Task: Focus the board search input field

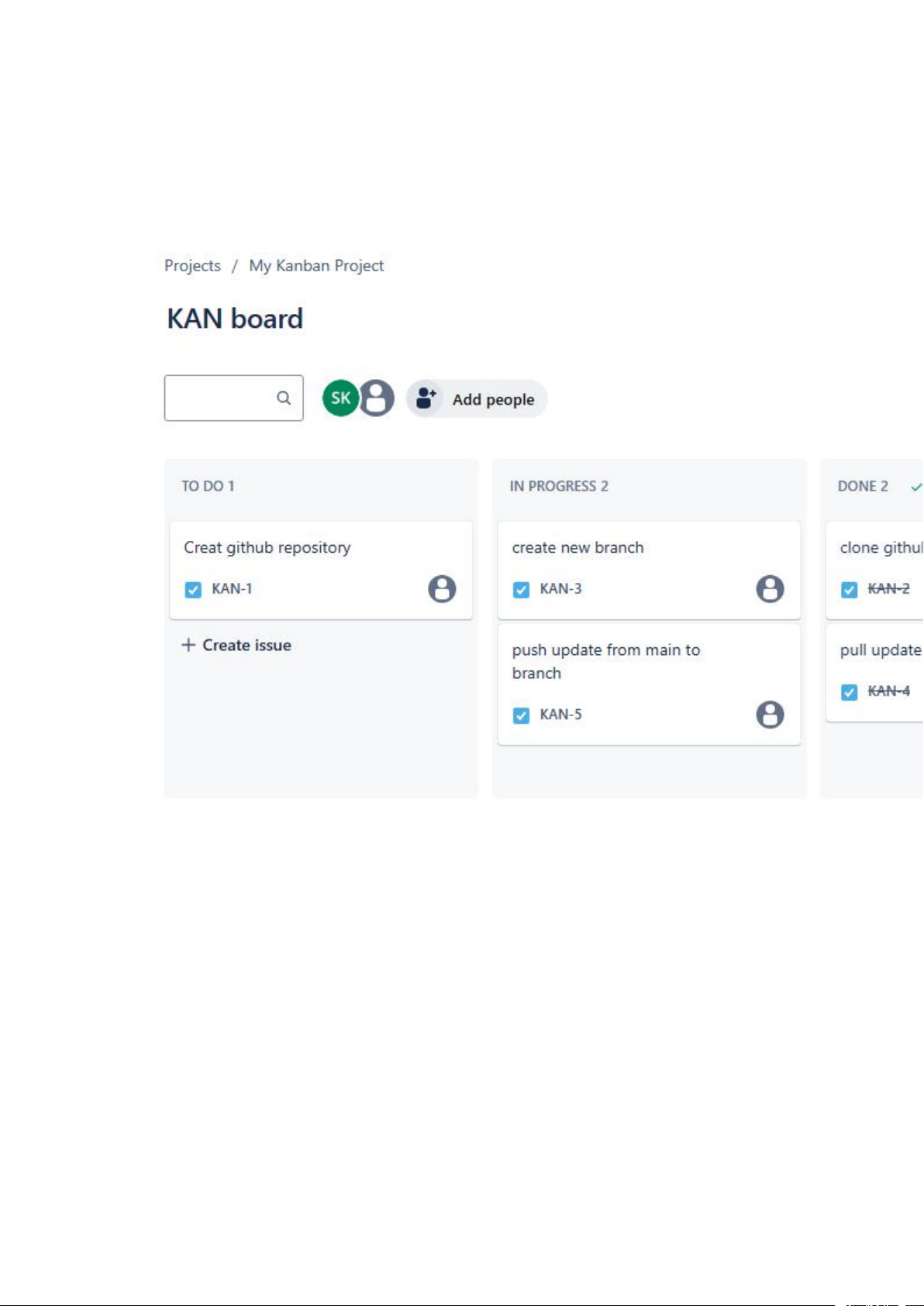Action: click(x=220, y=398)
